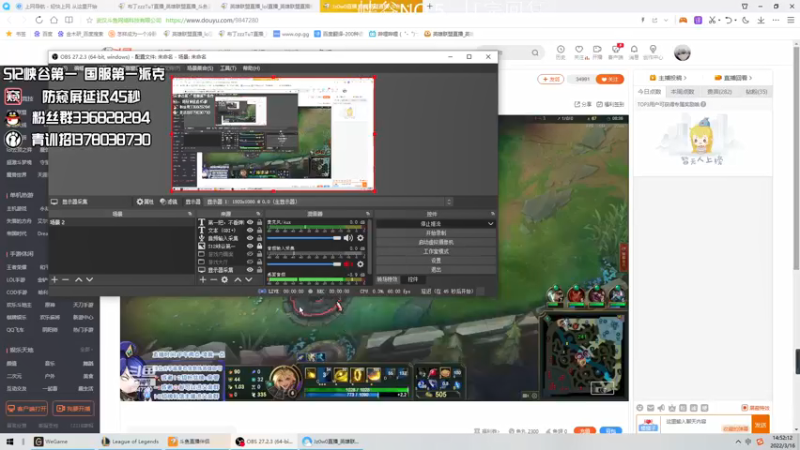Go to browser home page

click(54, 20)
